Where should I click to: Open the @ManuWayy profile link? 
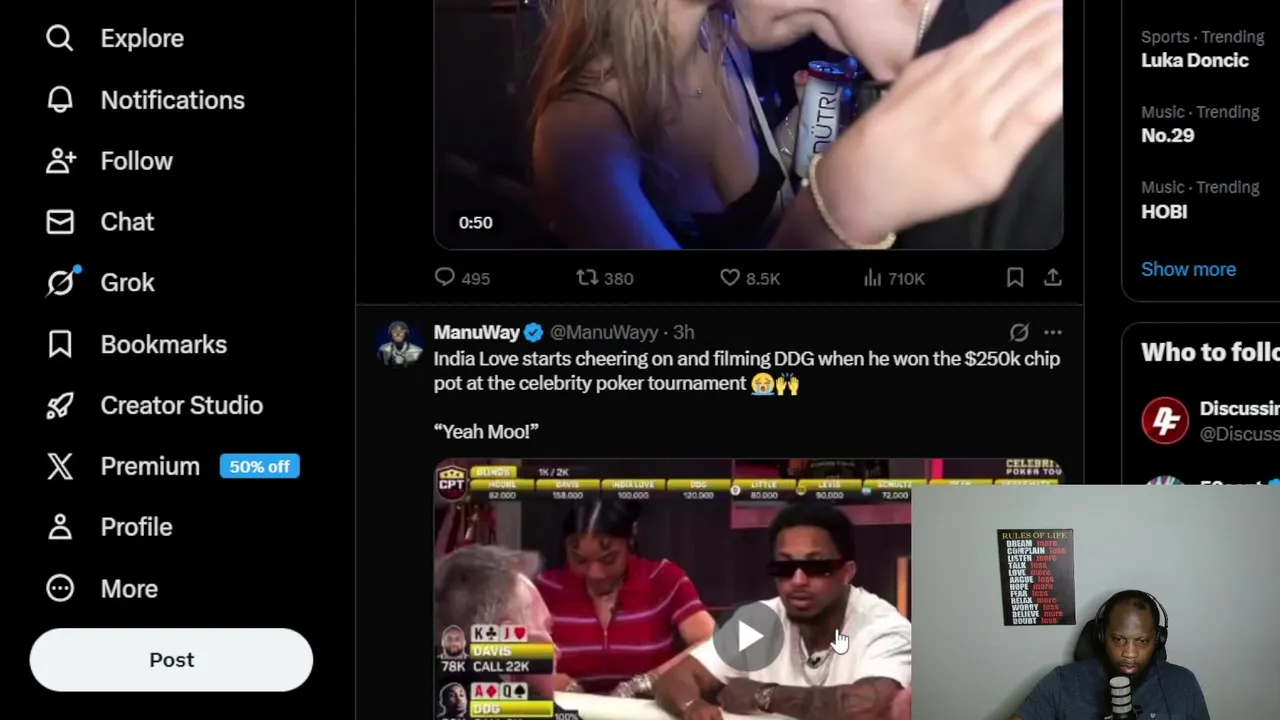click(x=604, y=332)
